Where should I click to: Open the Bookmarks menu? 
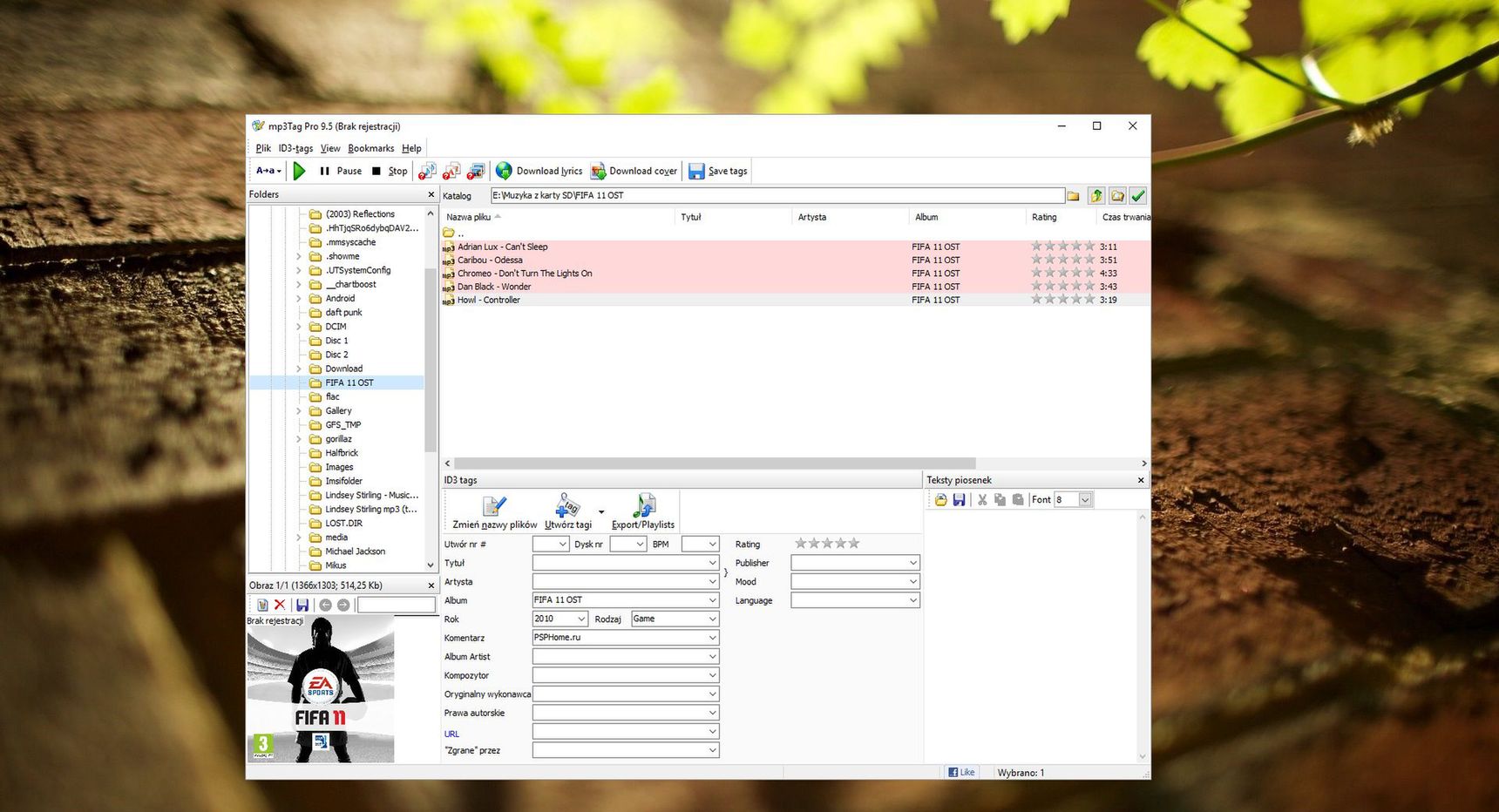(x=371, y=148)
